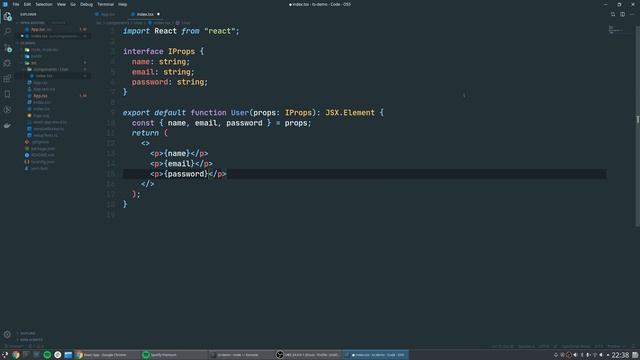Select index.tsx in Open Editors list
The height and width of the screenshot is (360, 640).
53,36
